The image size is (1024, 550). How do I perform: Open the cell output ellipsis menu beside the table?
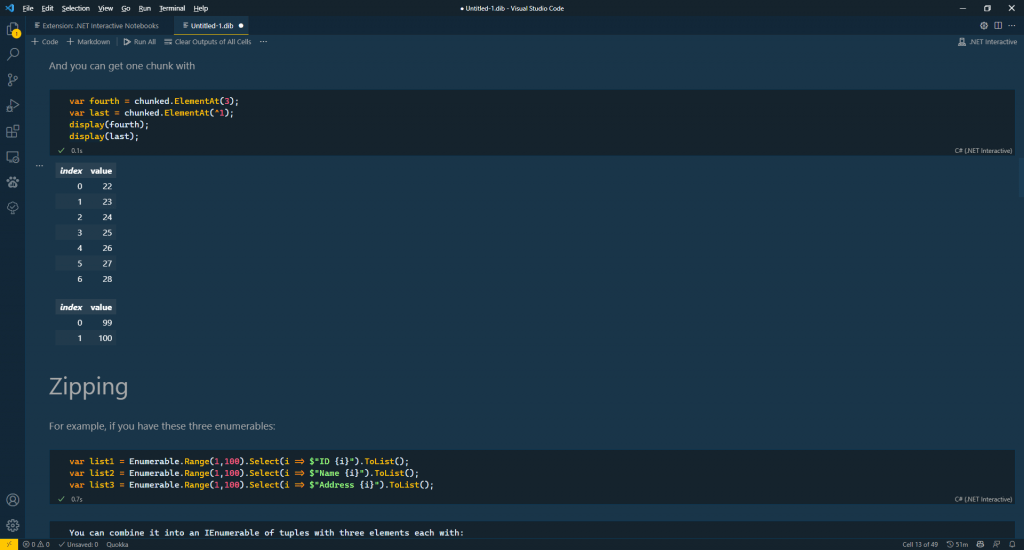click(x=39, y=166)
